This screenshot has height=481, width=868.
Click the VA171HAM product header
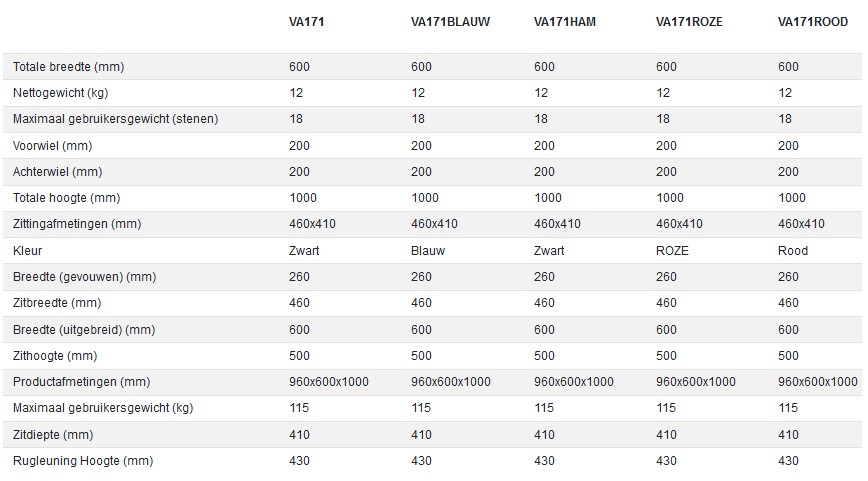coord(565,22)
